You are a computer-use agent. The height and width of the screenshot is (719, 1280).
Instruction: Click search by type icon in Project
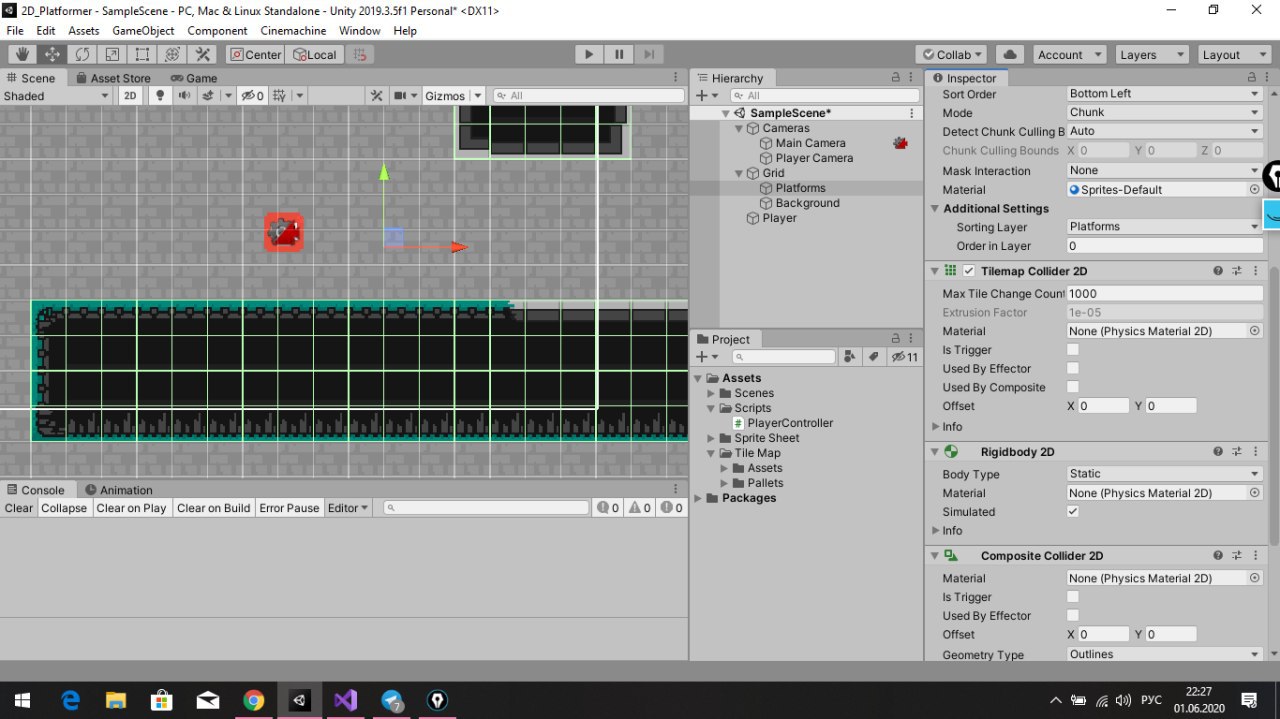coord(850,357)
